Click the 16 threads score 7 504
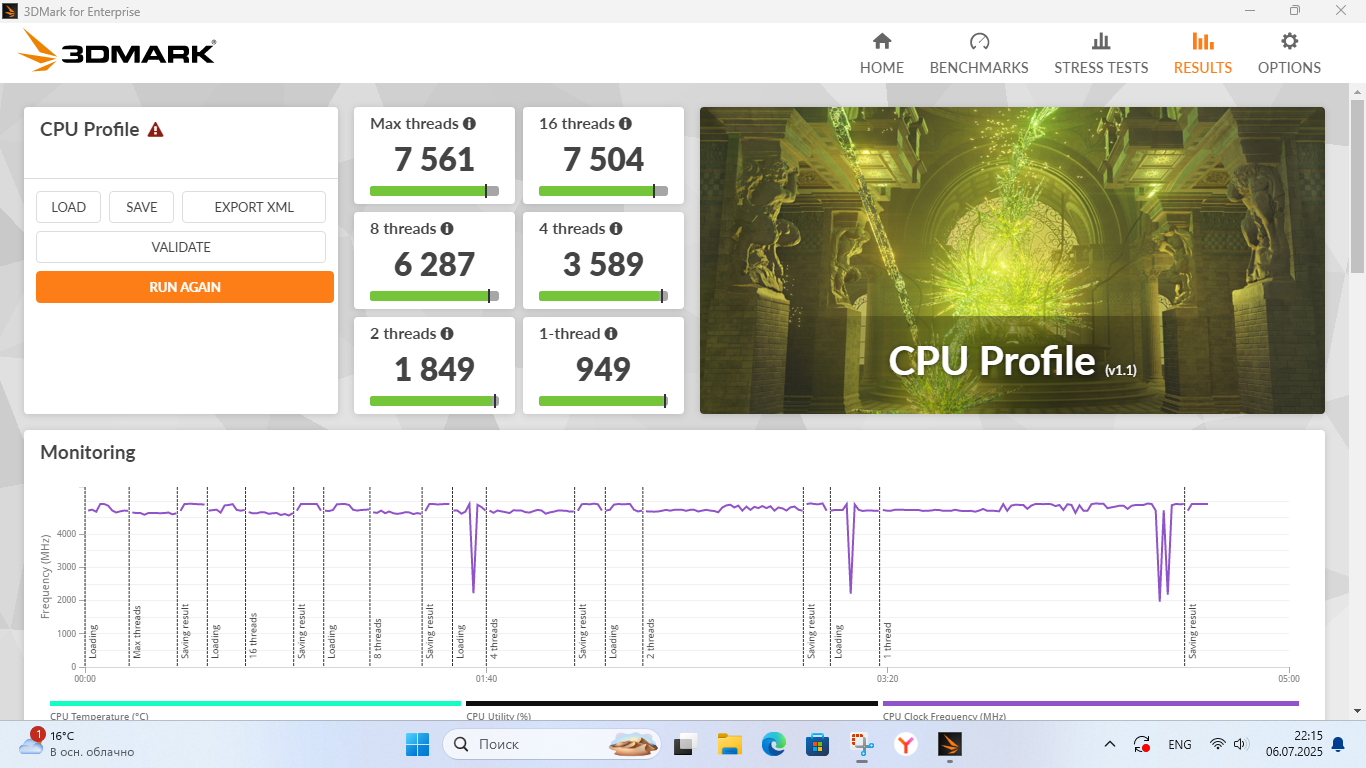This screenshot has width=1366, height=768. point(603,160)
